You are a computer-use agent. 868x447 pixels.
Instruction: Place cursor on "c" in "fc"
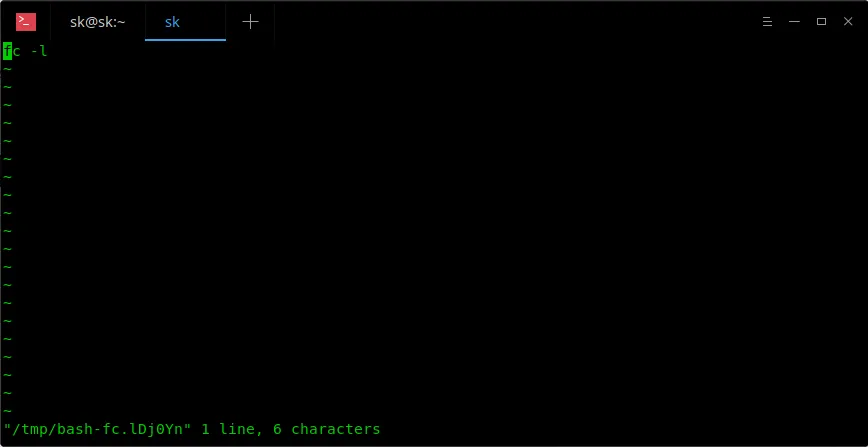click(x=17, y=52)
